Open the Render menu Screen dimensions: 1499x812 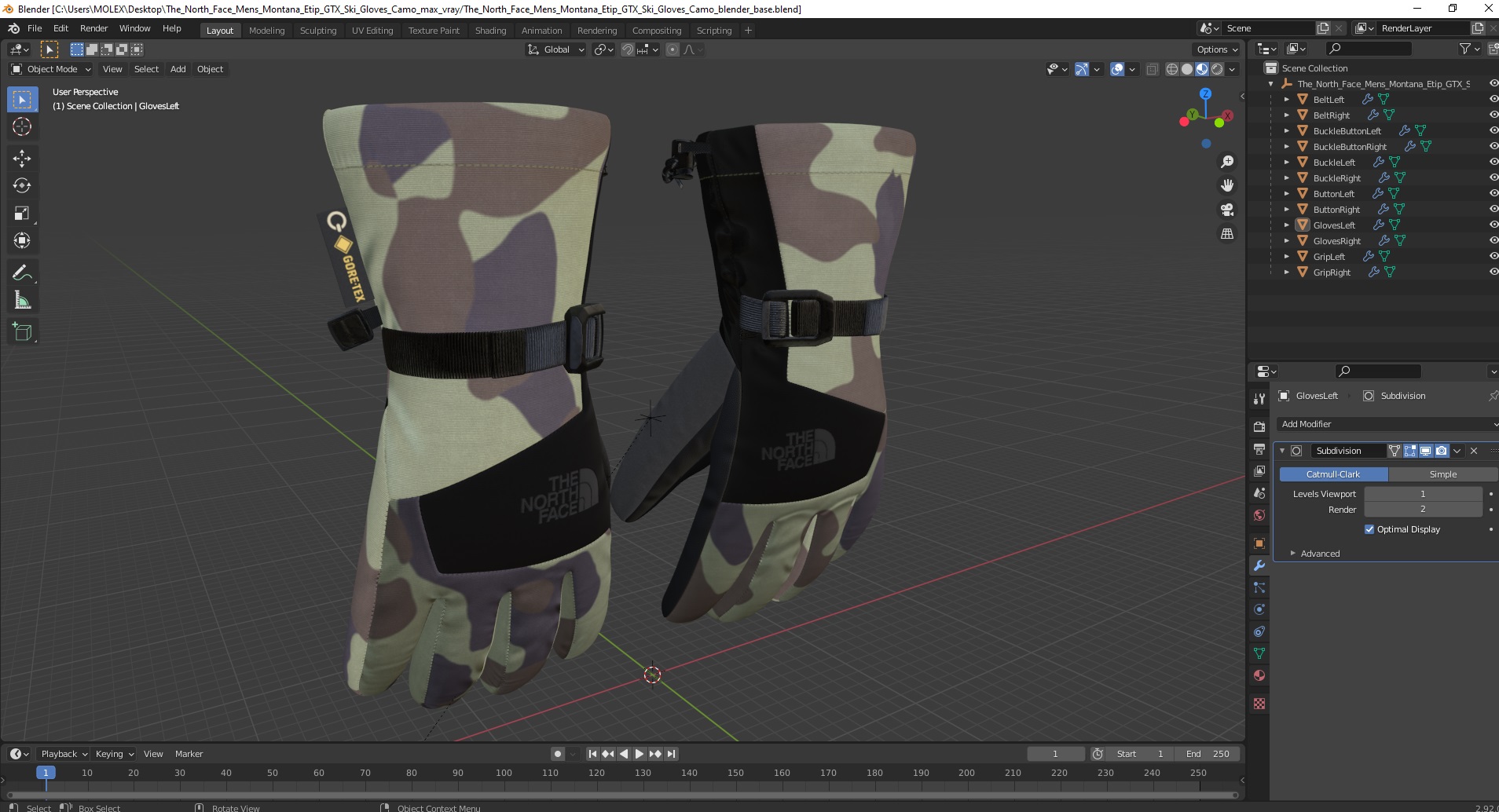coord(93,28)
